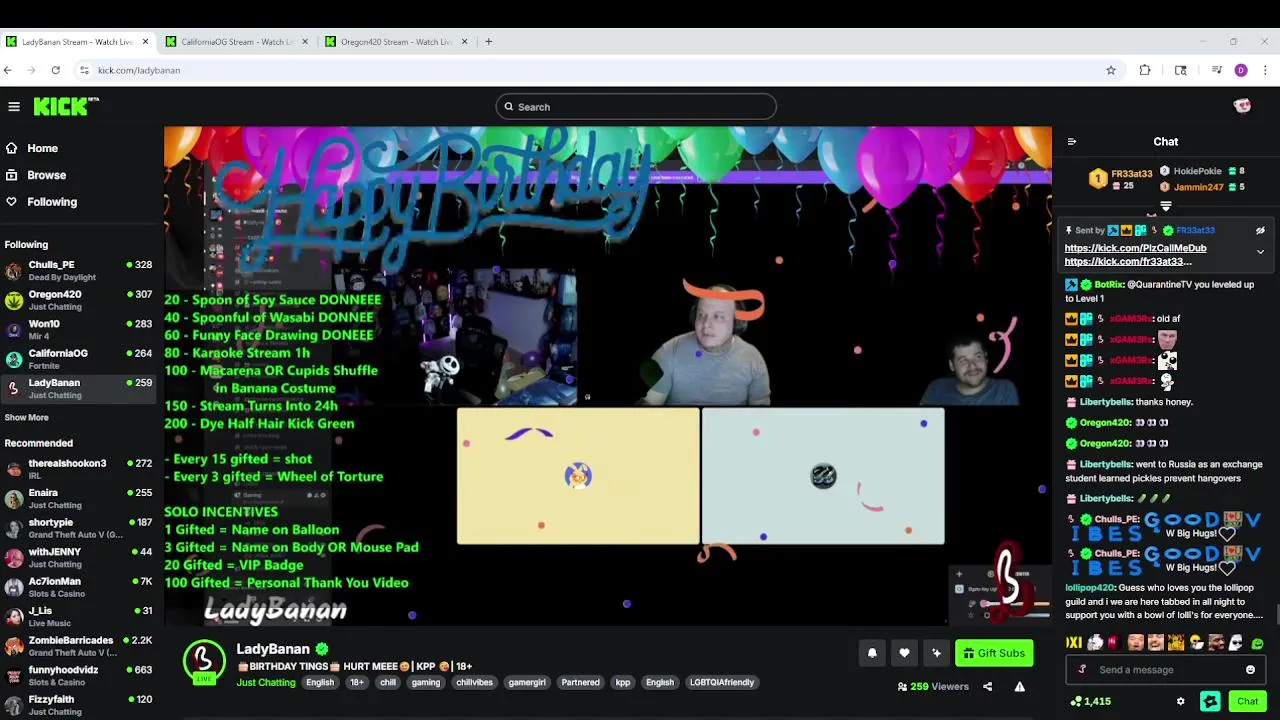Open the media controls icon in browser toolbar
Viewport: 1280px width, 720px height.
coord(1217,70)
